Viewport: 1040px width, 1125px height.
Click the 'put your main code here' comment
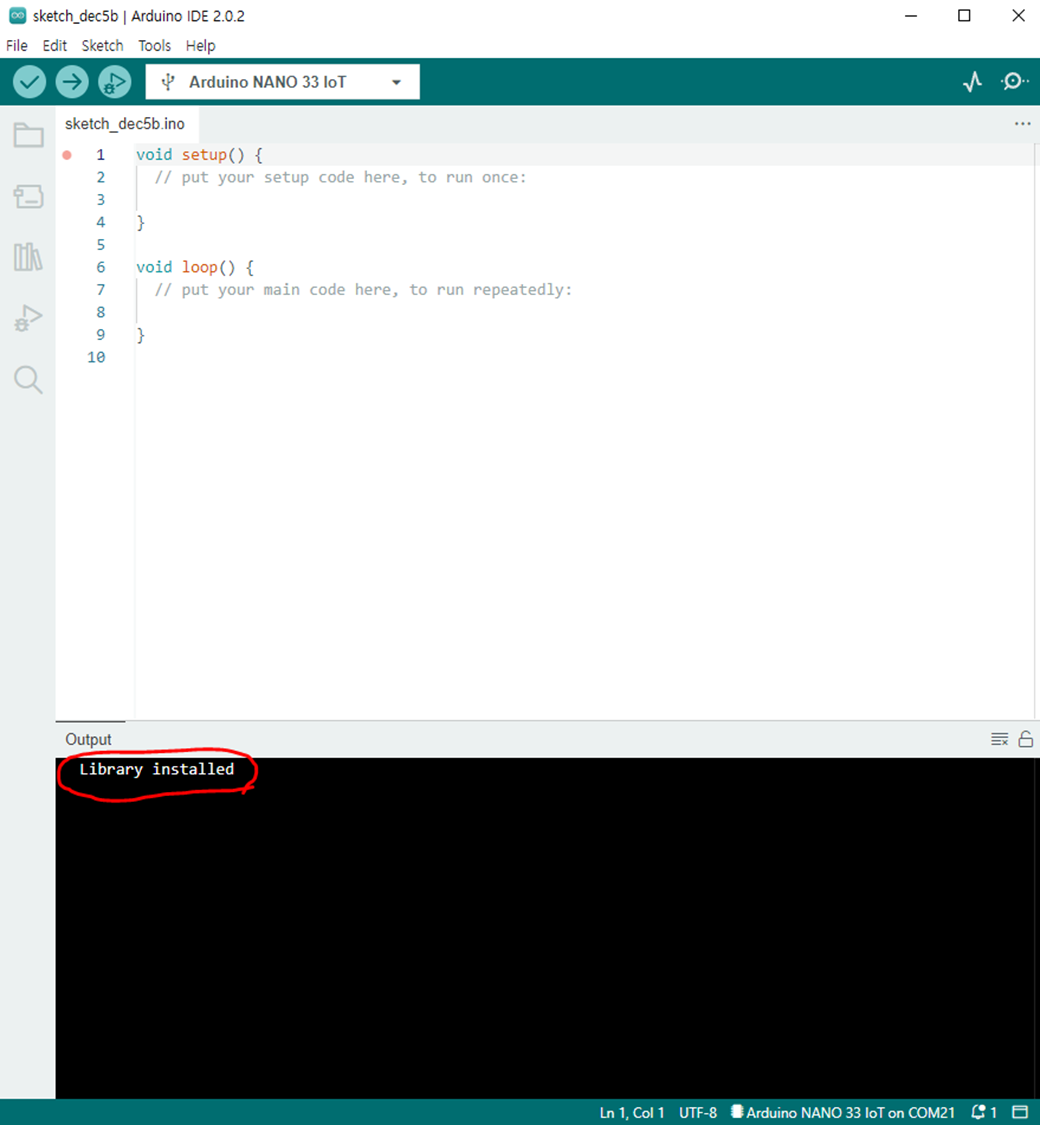364,290
